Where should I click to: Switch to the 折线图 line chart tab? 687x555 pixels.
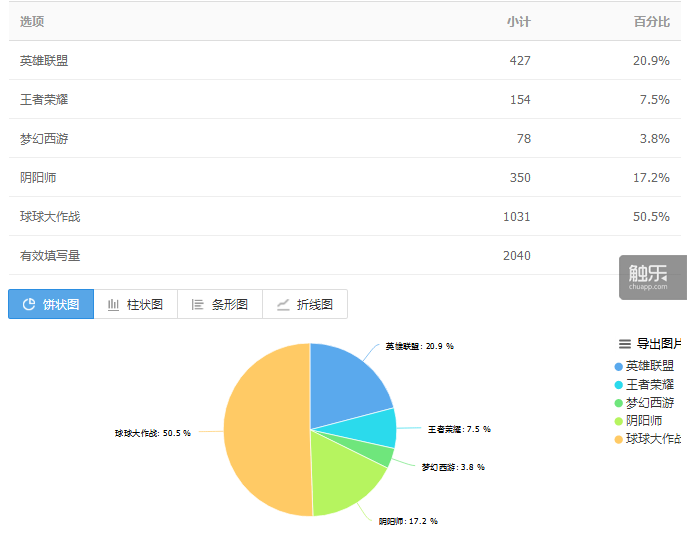(305, 304)
